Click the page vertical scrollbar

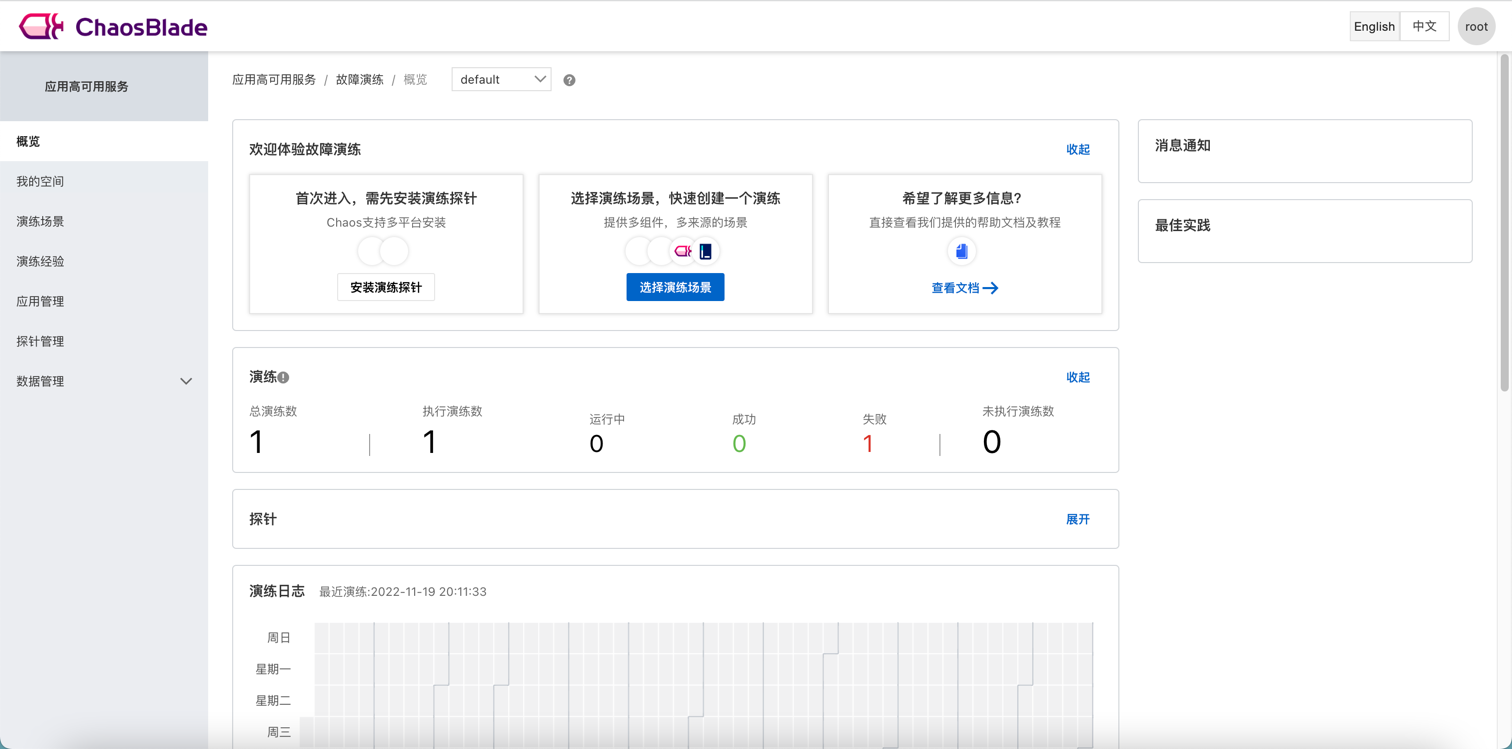click(1505, 222)
